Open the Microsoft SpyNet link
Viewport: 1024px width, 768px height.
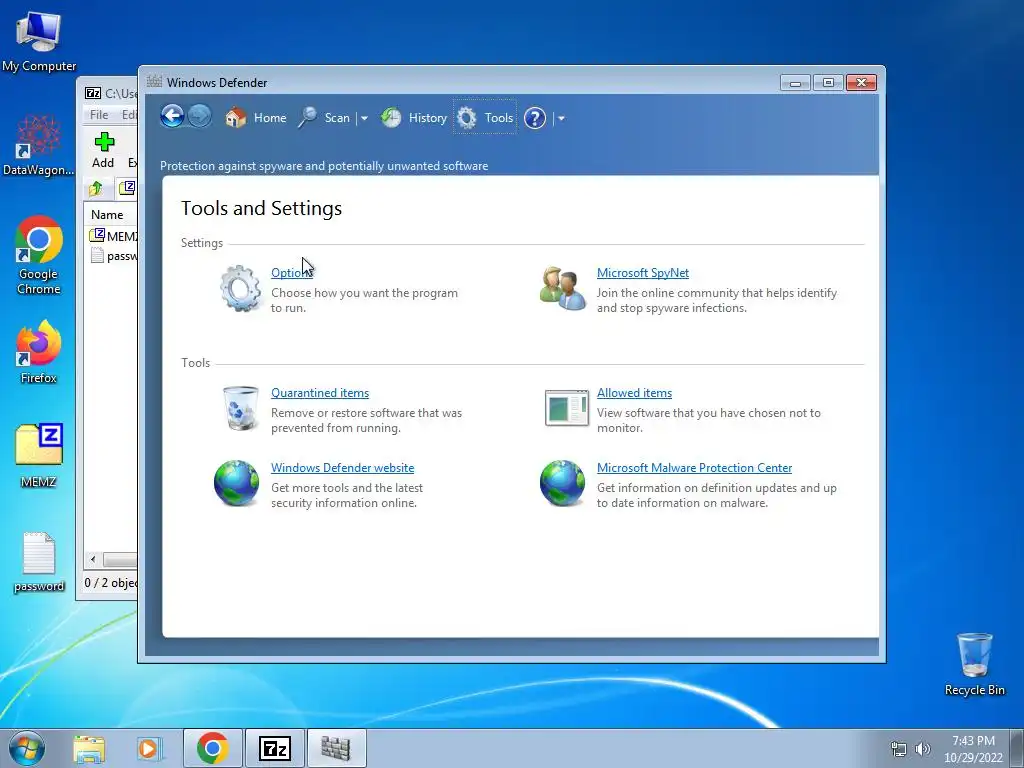pyautogui.click(x=643, y=273)
